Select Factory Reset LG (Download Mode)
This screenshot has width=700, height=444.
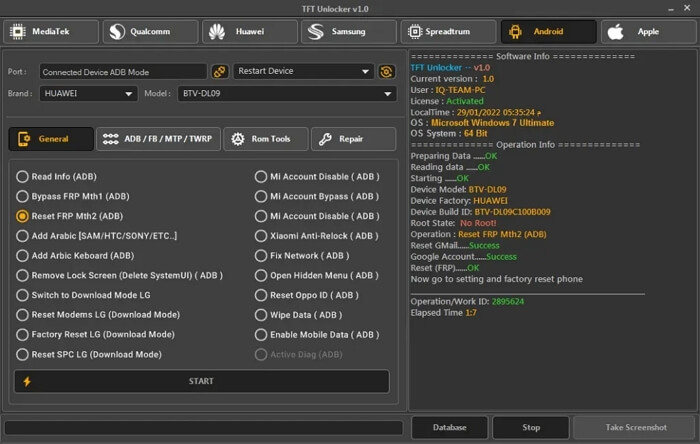pyautogui.click(x=95, y=334)
